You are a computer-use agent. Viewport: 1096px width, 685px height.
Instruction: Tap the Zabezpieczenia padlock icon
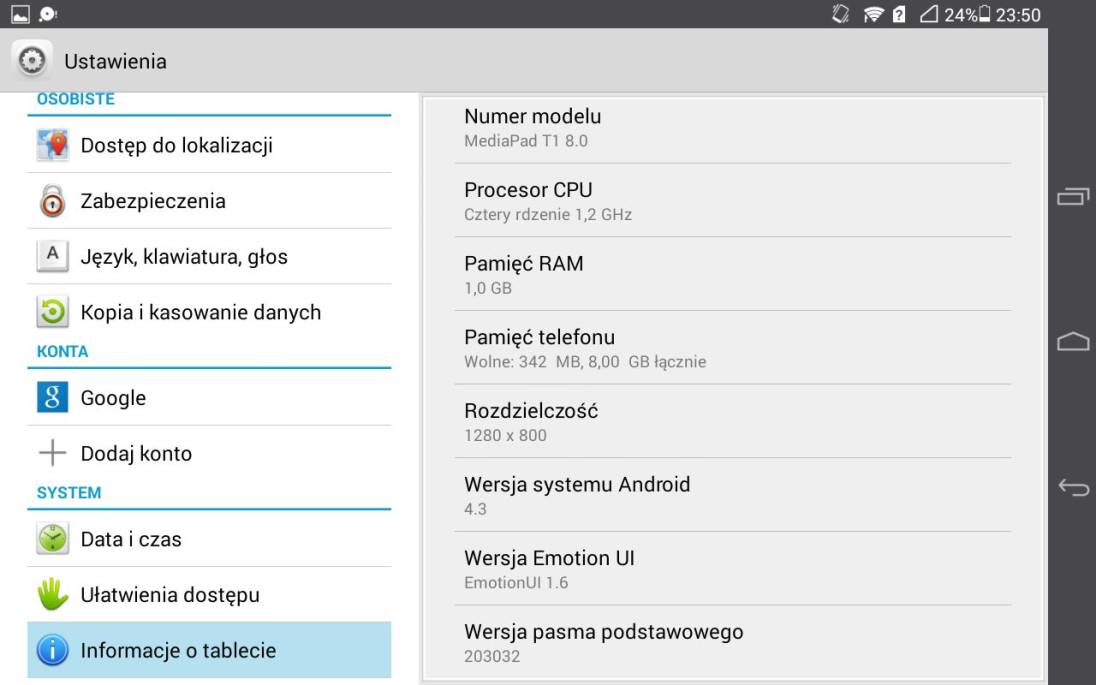point(52,201)
